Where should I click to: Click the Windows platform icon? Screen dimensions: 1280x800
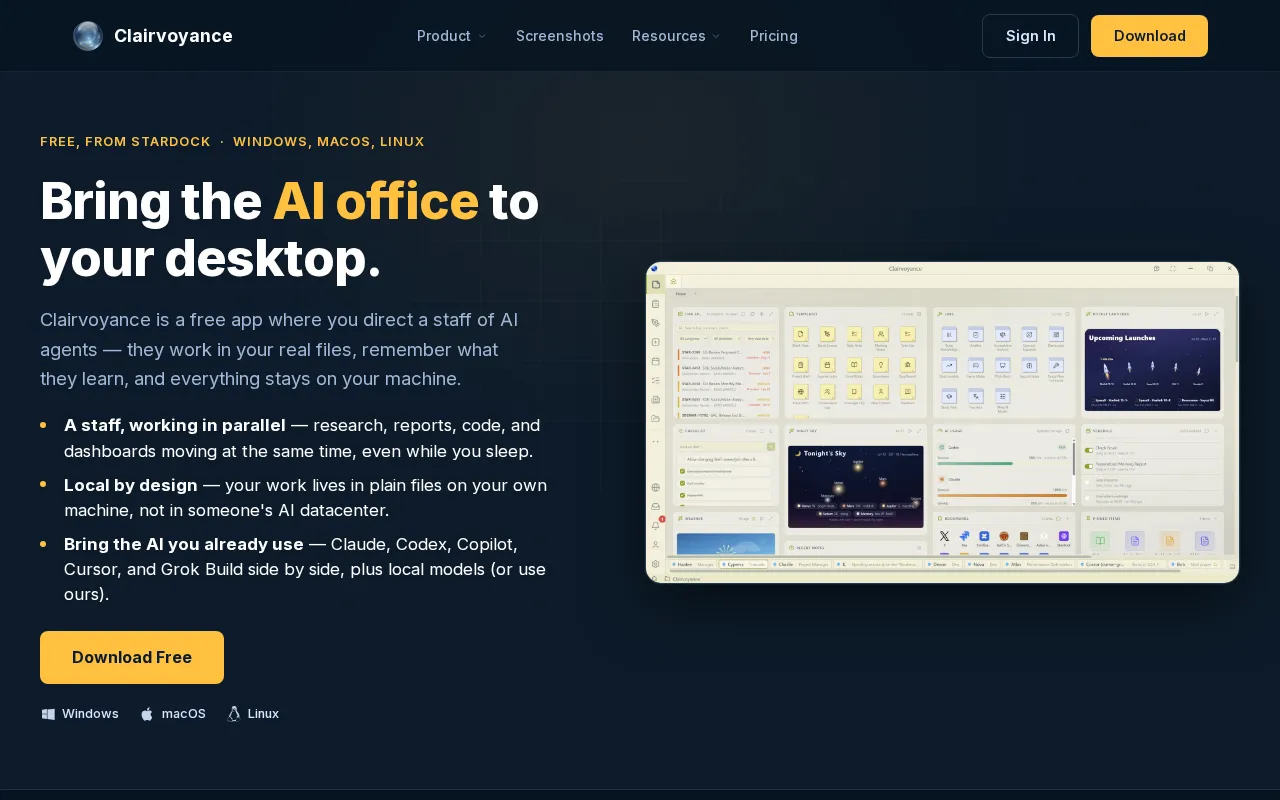[48, 714]
